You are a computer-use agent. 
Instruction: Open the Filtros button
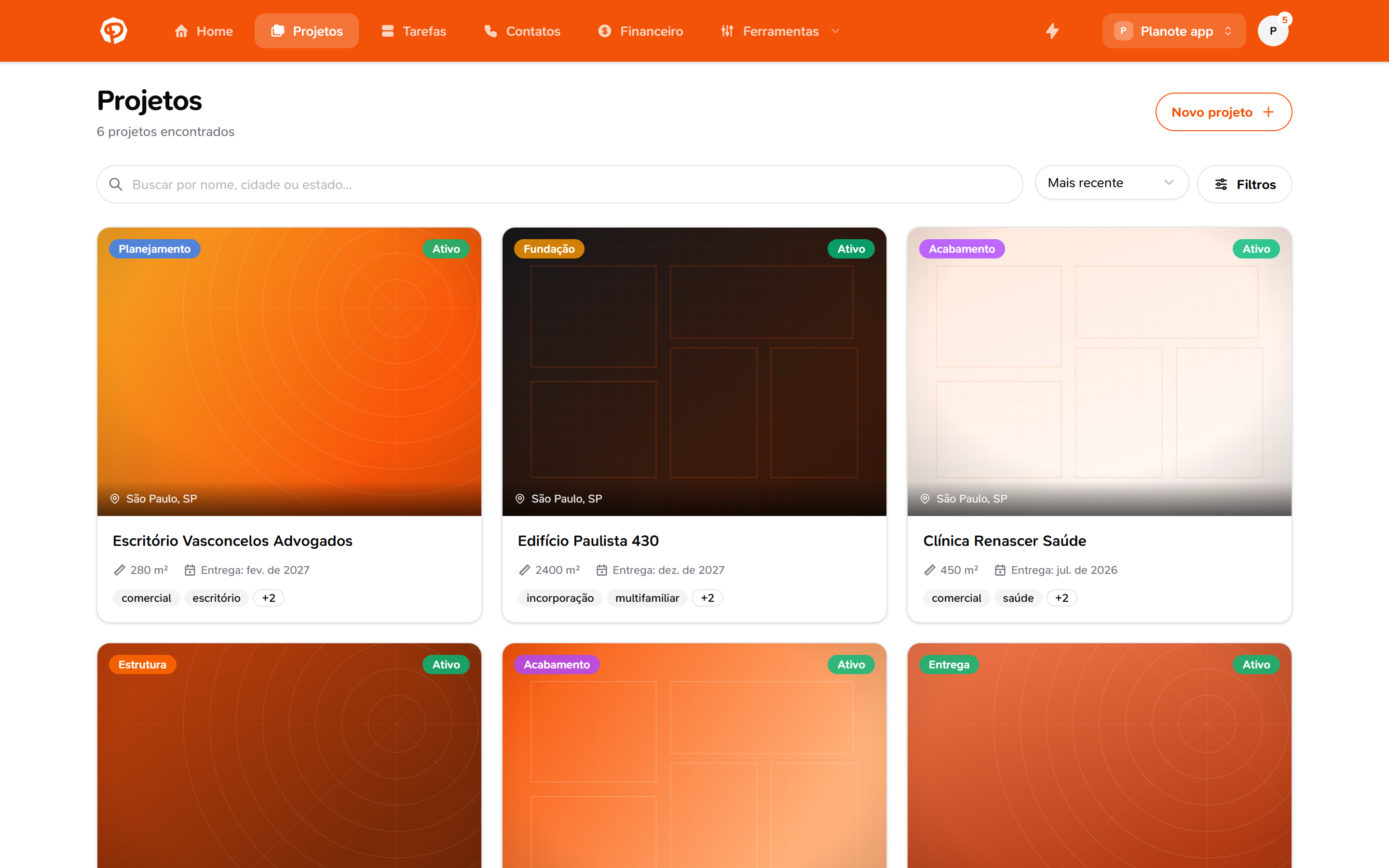tap(1244, 184)
